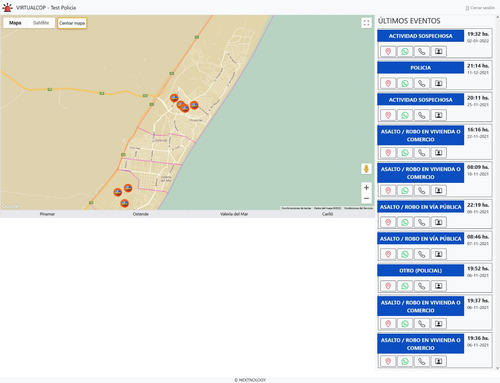View contact card for the 19:32 event
500x383 pixels.
[439, 51]
